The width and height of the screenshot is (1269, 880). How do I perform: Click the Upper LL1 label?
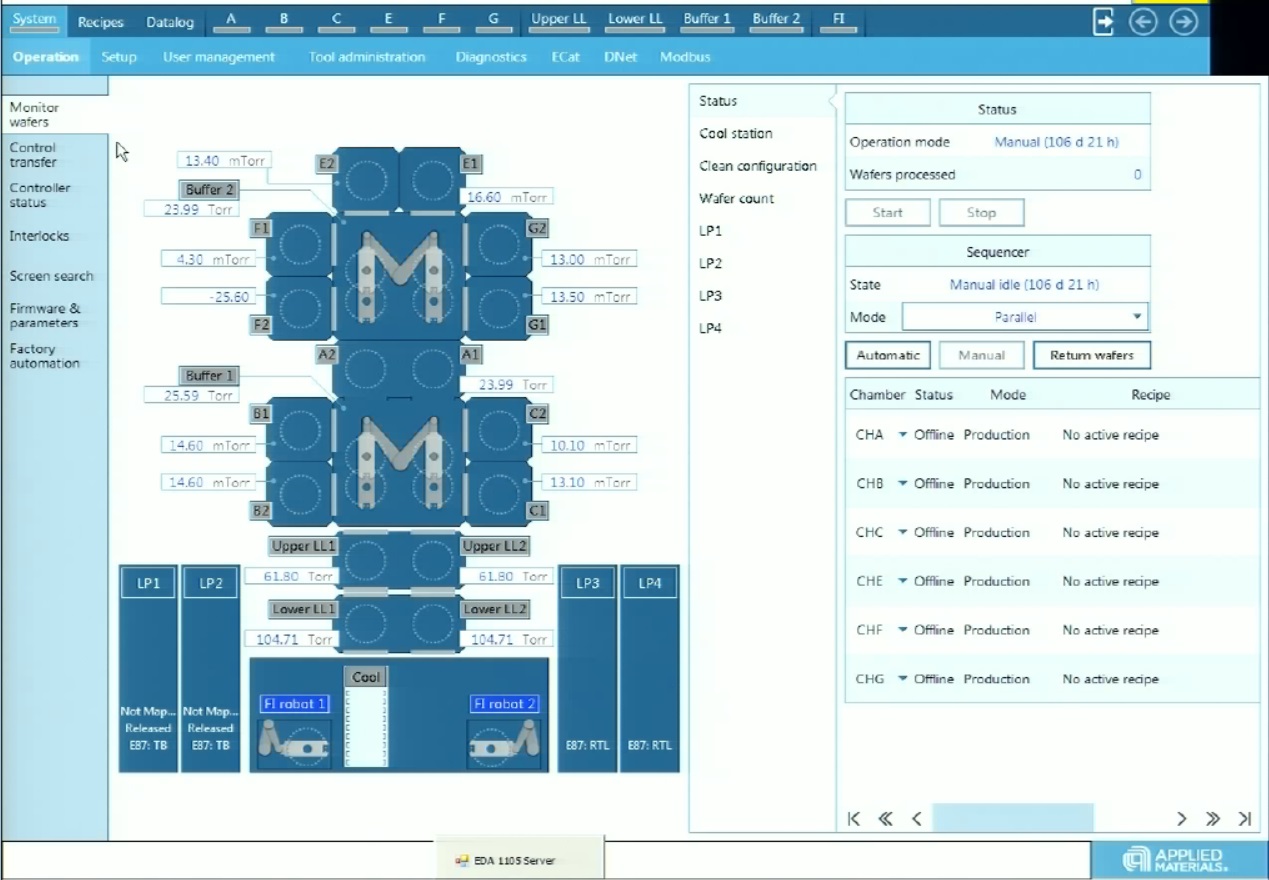pyautogui.click(x=303, y=546)
